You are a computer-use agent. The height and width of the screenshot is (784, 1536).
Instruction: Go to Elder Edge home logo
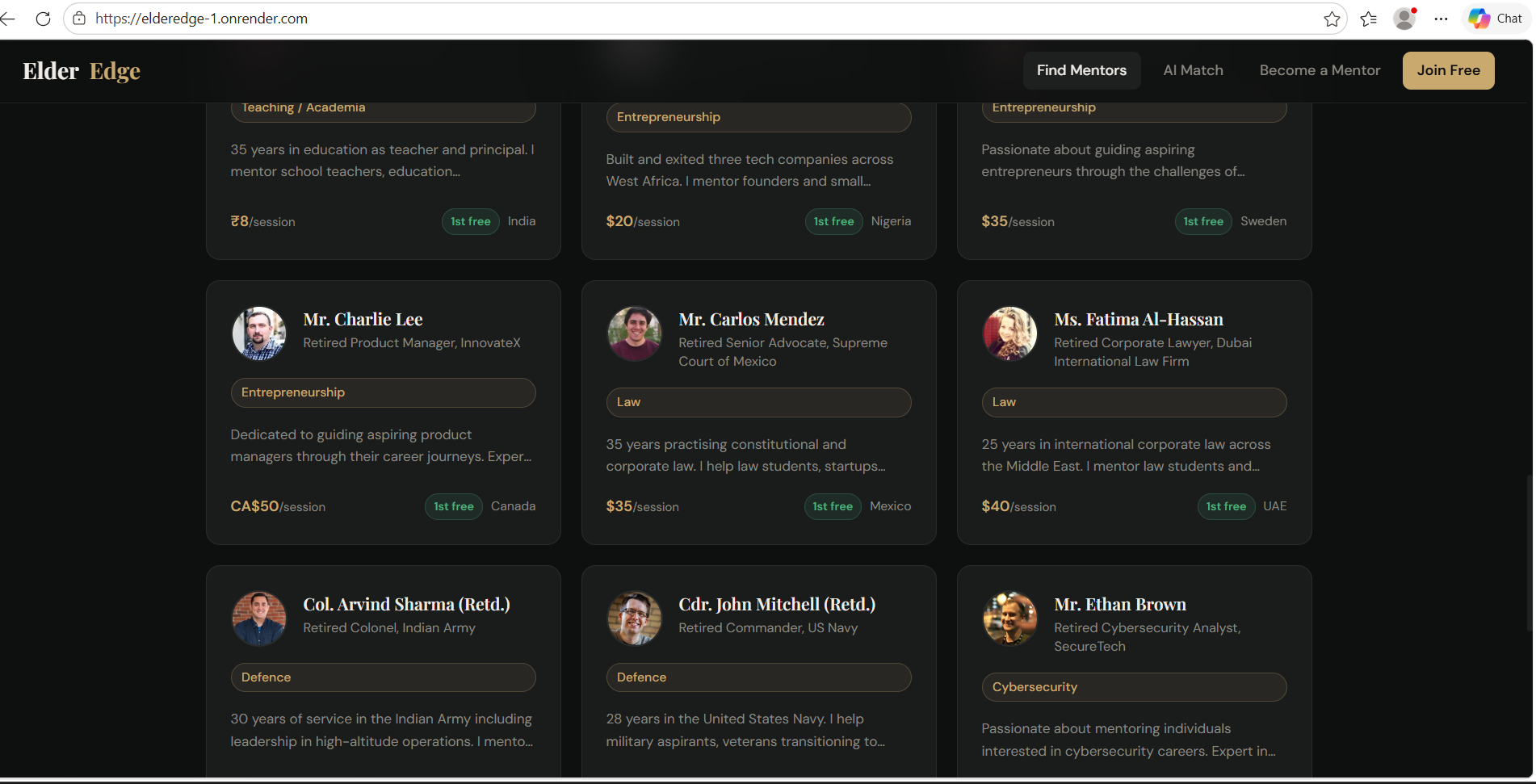point(82,71)
